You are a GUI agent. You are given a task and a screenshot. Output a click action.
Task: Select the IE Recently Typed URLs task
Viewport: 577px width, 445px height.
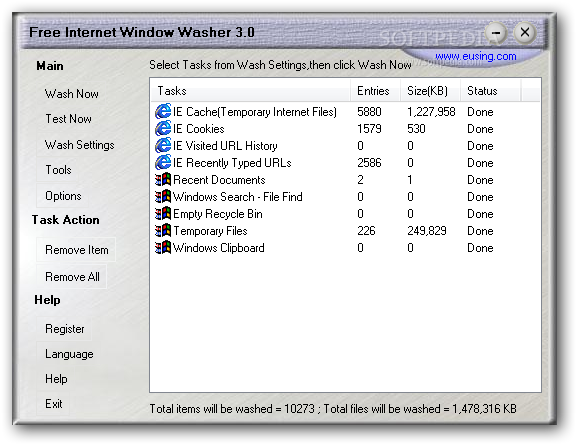click(232, 162)
